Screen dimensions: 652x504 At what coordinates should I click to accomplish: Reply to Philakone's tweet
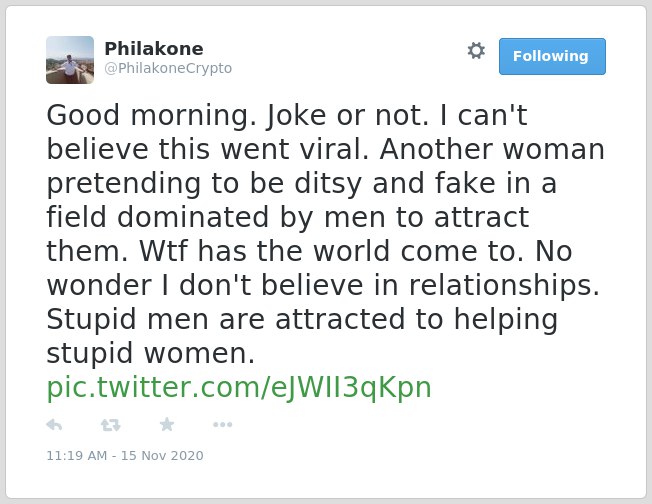click(54, 425)
